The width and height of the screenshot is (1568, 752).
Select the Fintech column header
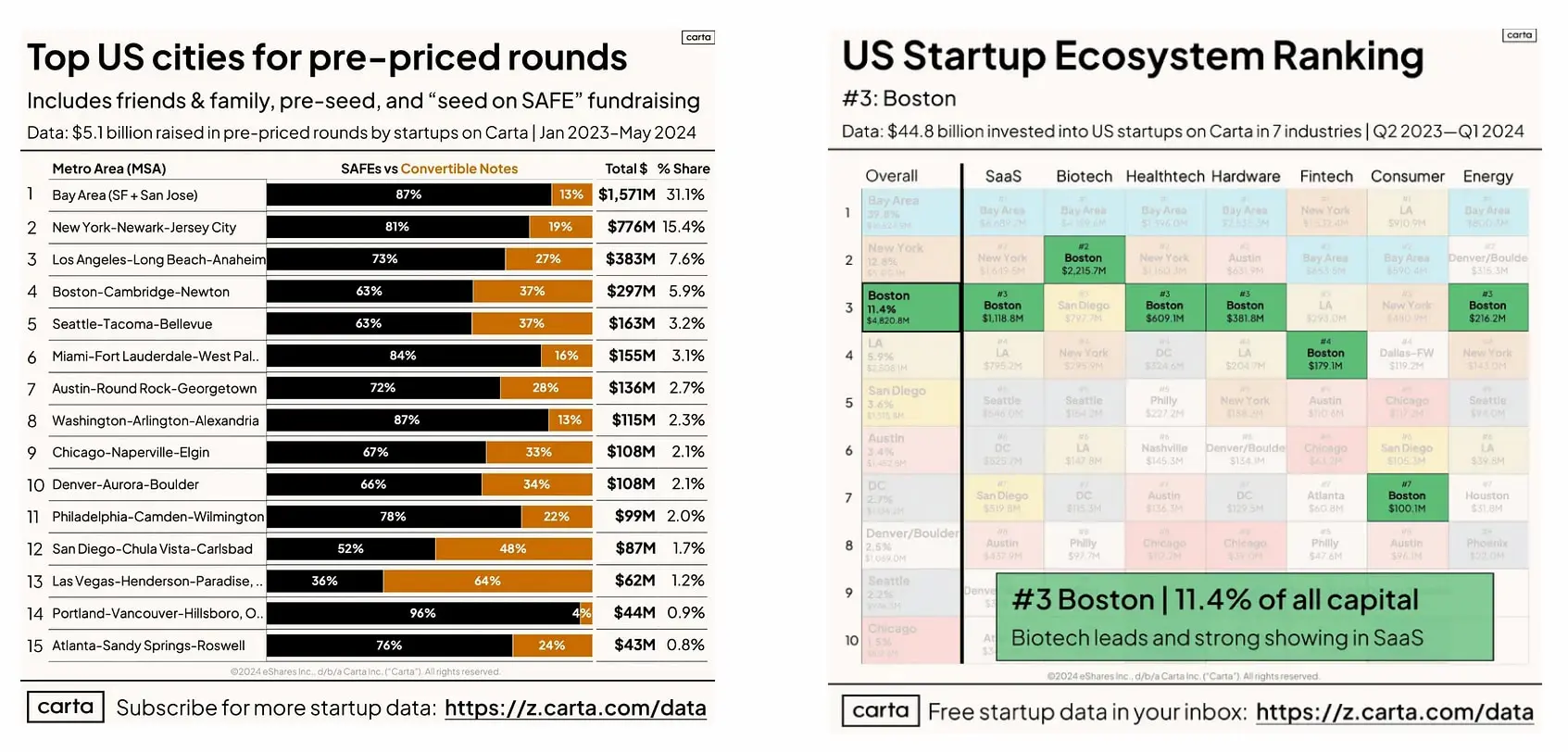[x=1325, y=176]
